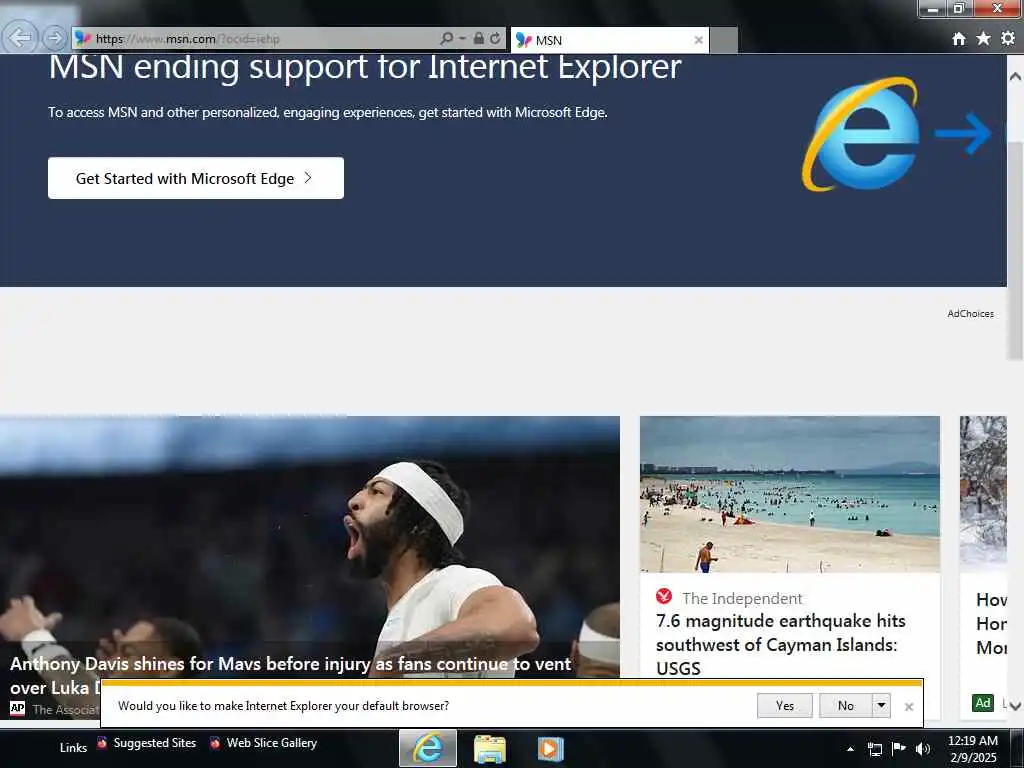Click the AP logo icon
This screenshot has width=1024, height=768.
pos(18,709)
